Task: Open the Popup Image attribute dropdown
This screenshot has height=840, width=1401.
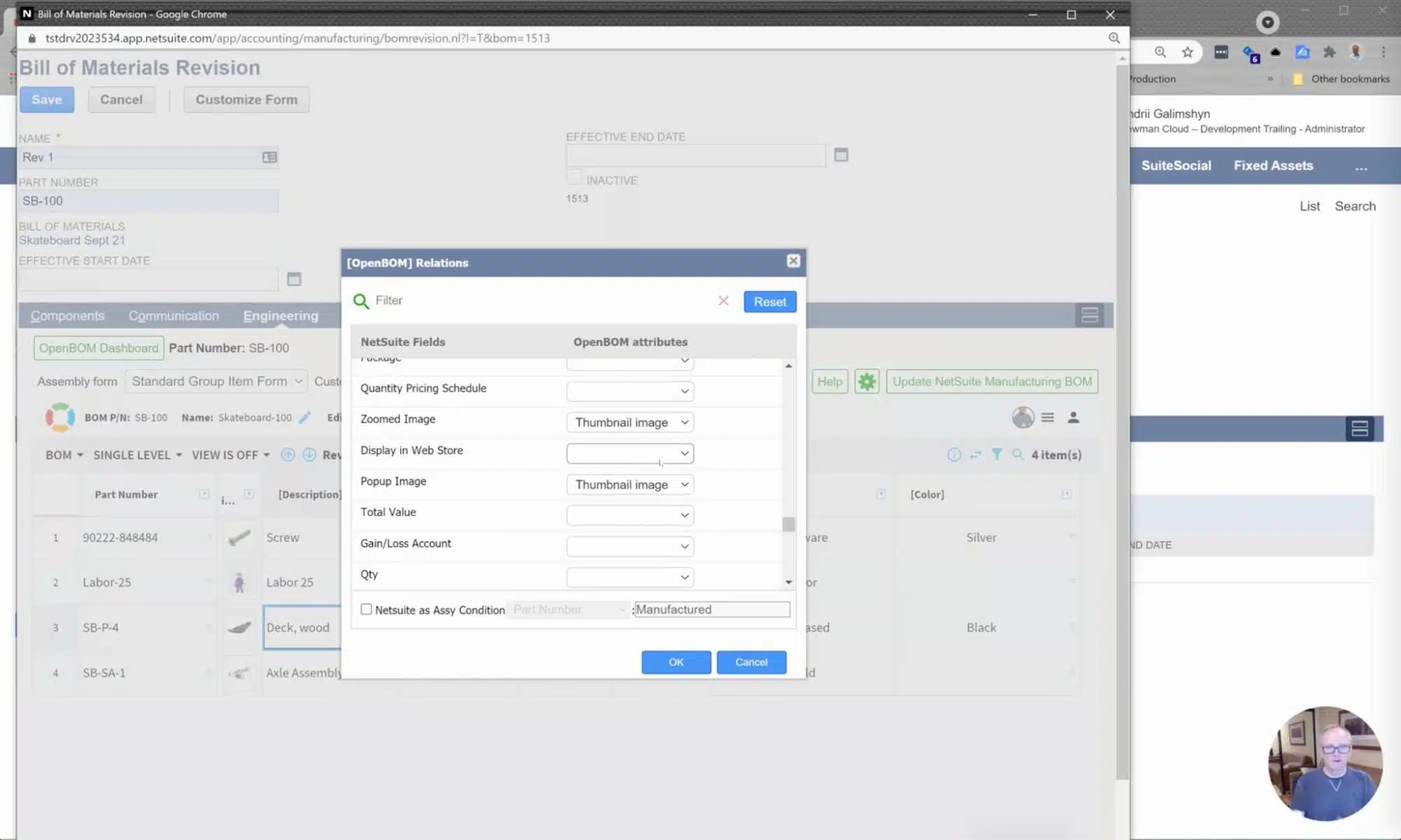Action: tap(630, 484)
